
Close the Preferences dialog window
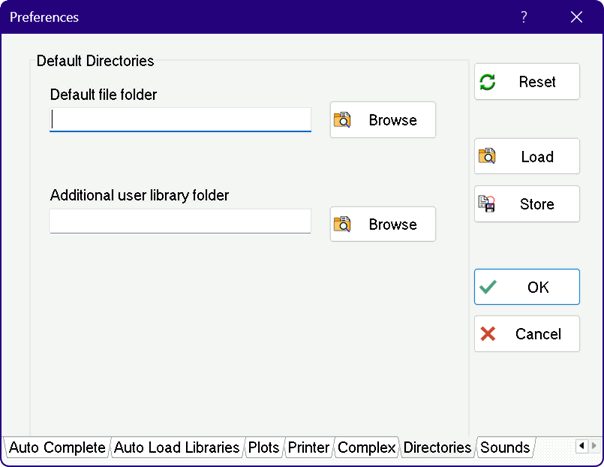576,17
